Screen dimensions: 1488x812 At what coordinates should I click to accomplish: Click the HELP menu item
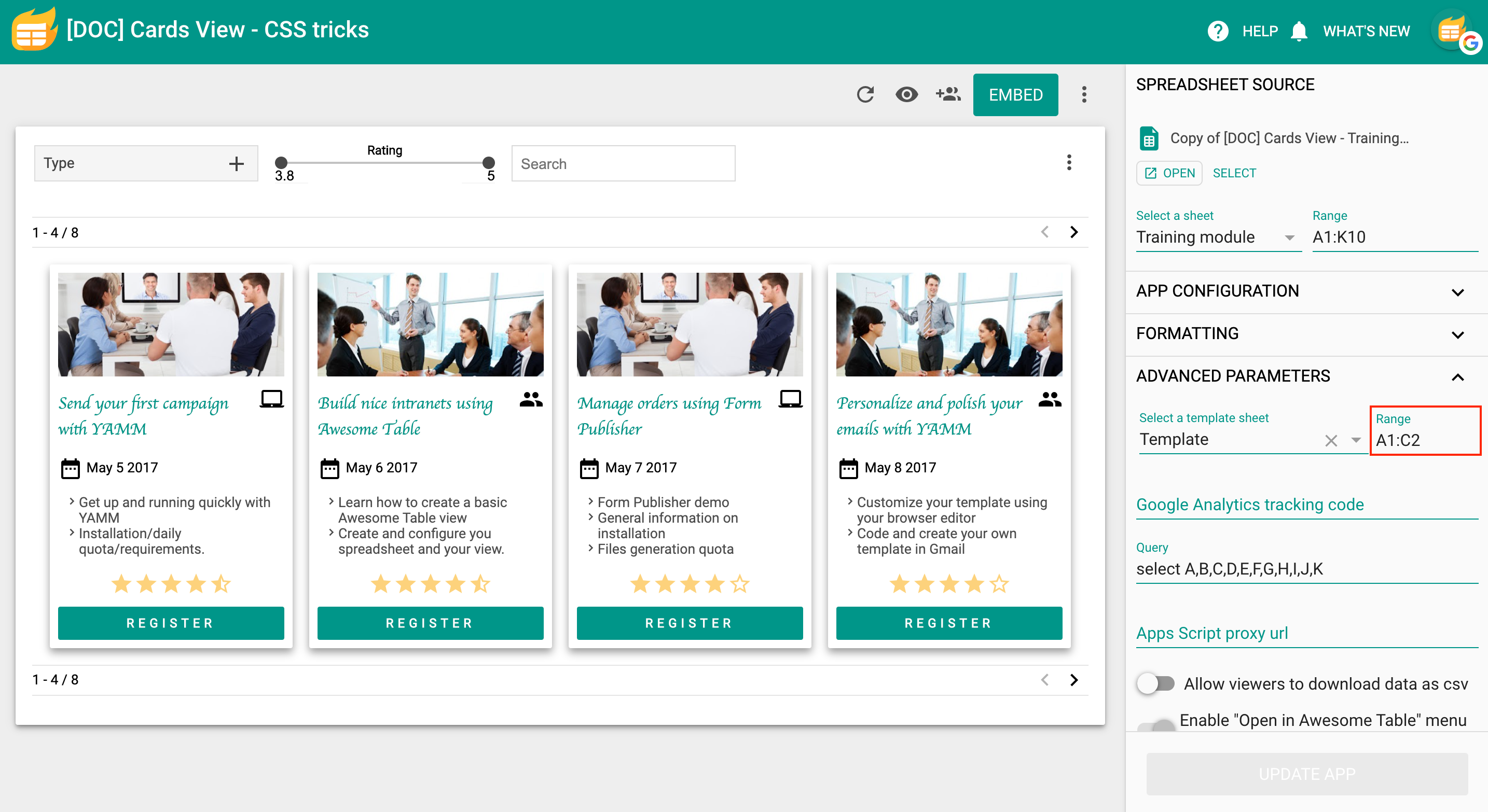point(1260,31)
